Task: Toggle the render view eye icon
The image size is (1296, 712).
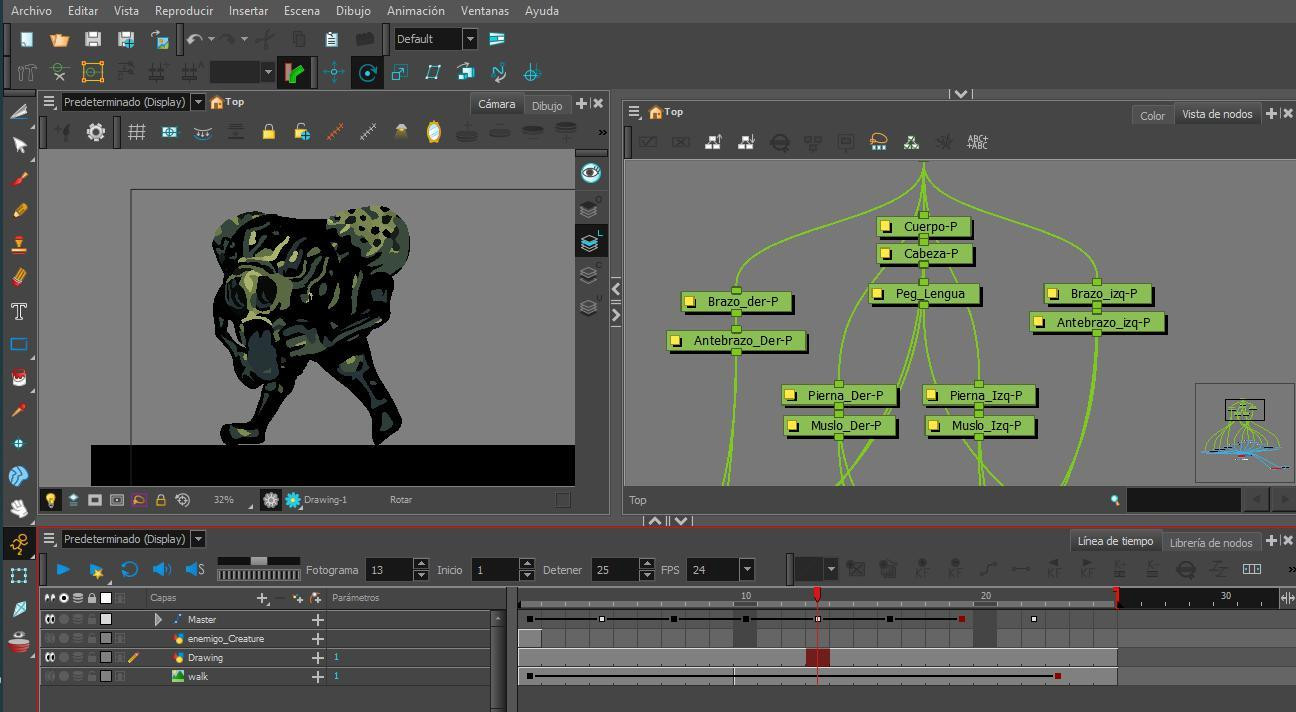Action: (590, 173)
